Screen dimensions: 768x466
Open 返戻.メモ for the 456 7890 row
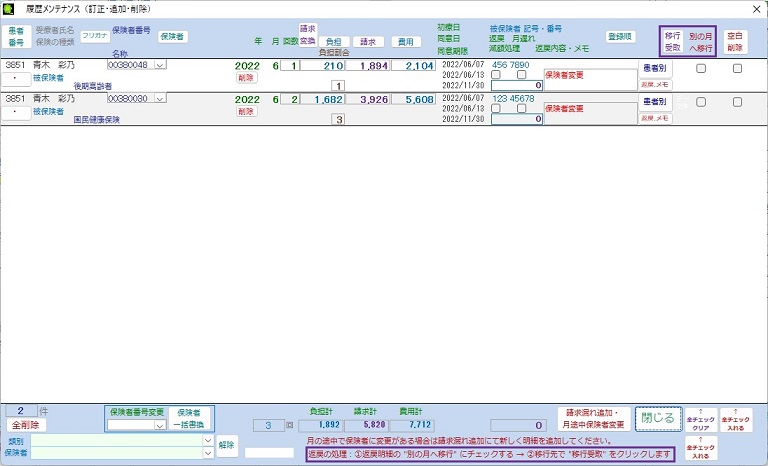coord(655,85)
